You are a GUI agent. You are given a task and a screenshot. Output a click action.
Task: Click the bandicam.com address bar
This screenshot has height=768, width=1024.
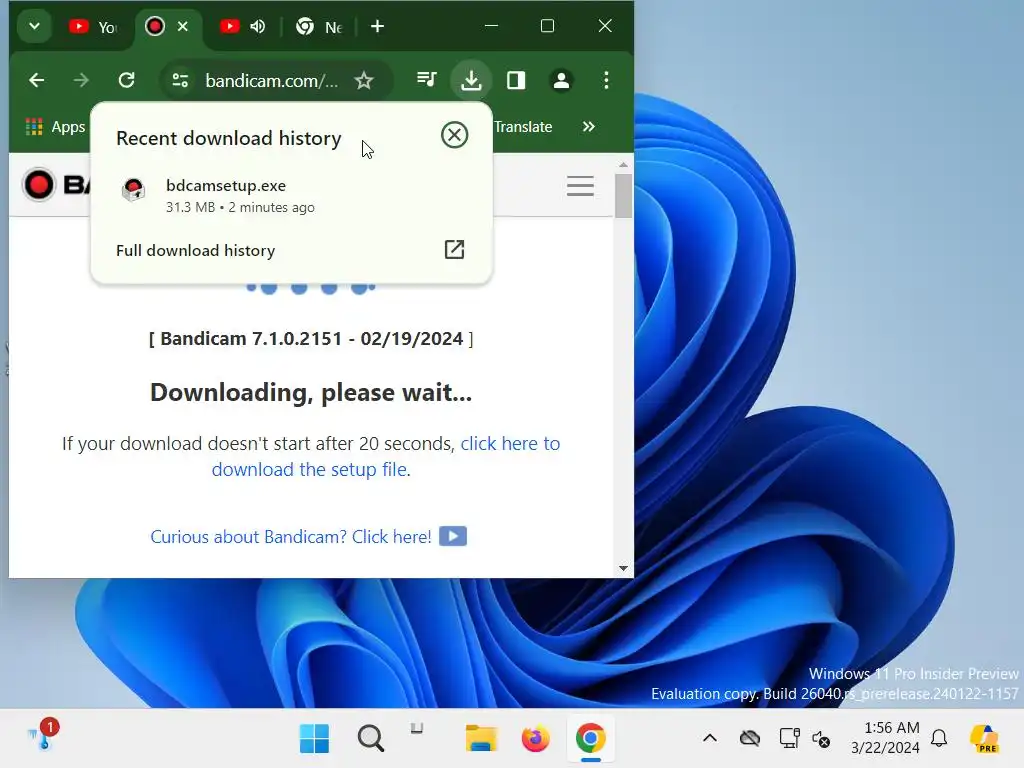click(x=272, y=80)
